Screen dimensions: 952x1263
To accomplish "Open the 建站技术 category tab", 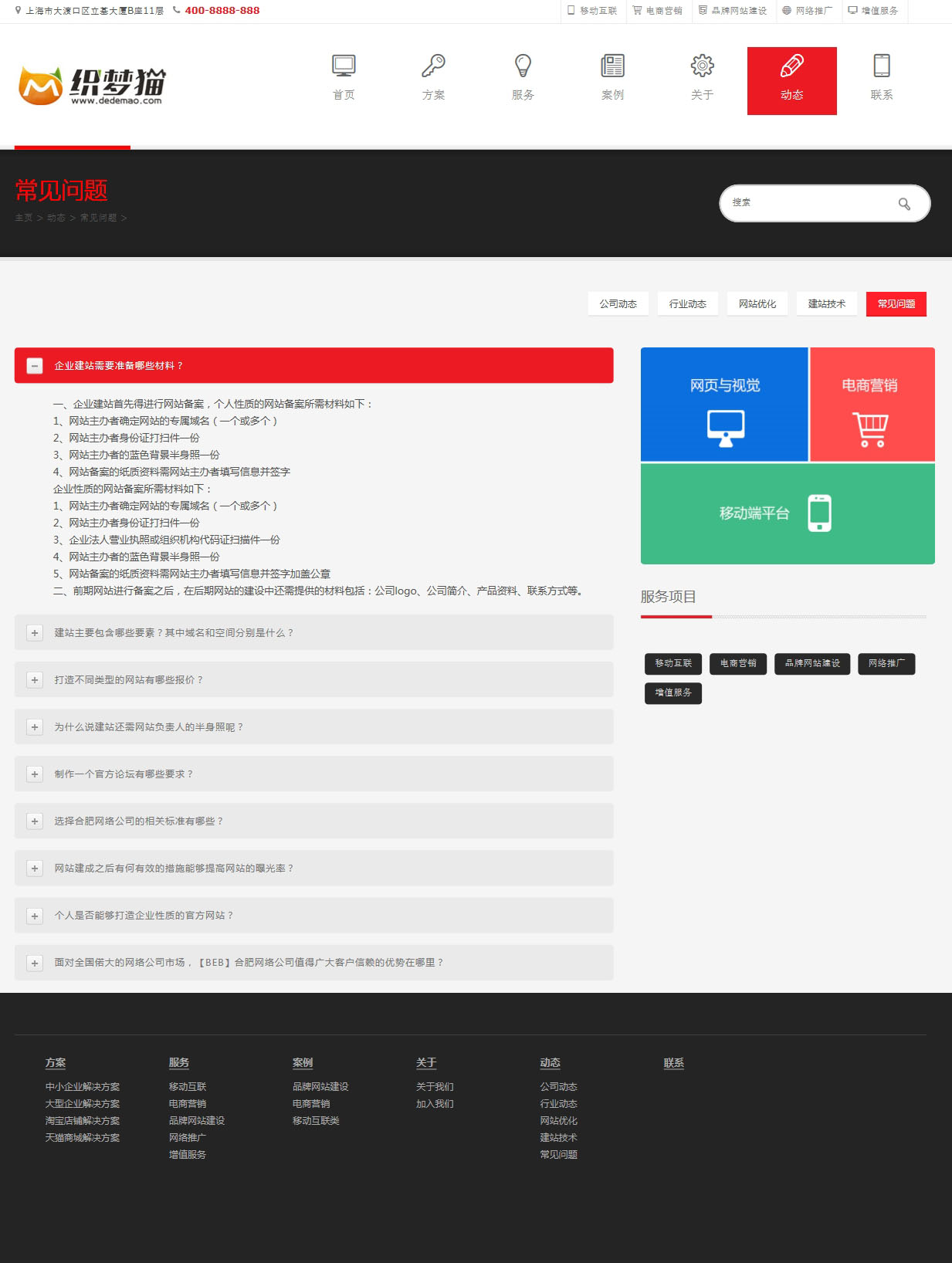I will click(x=826, y=304).
